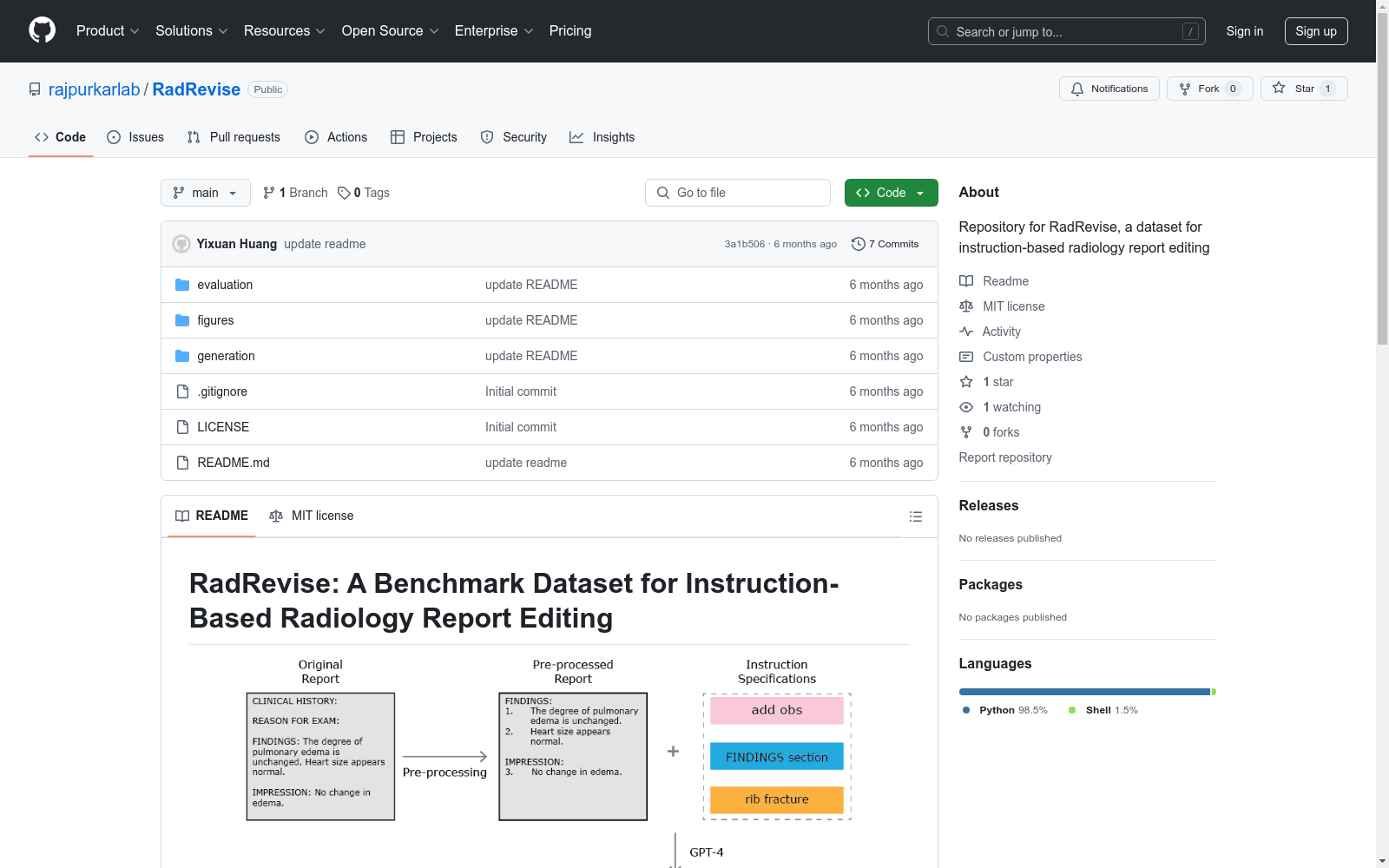Expand the Open Source menu
This screenshot has width=1389, height=868.
pos(391,30)
